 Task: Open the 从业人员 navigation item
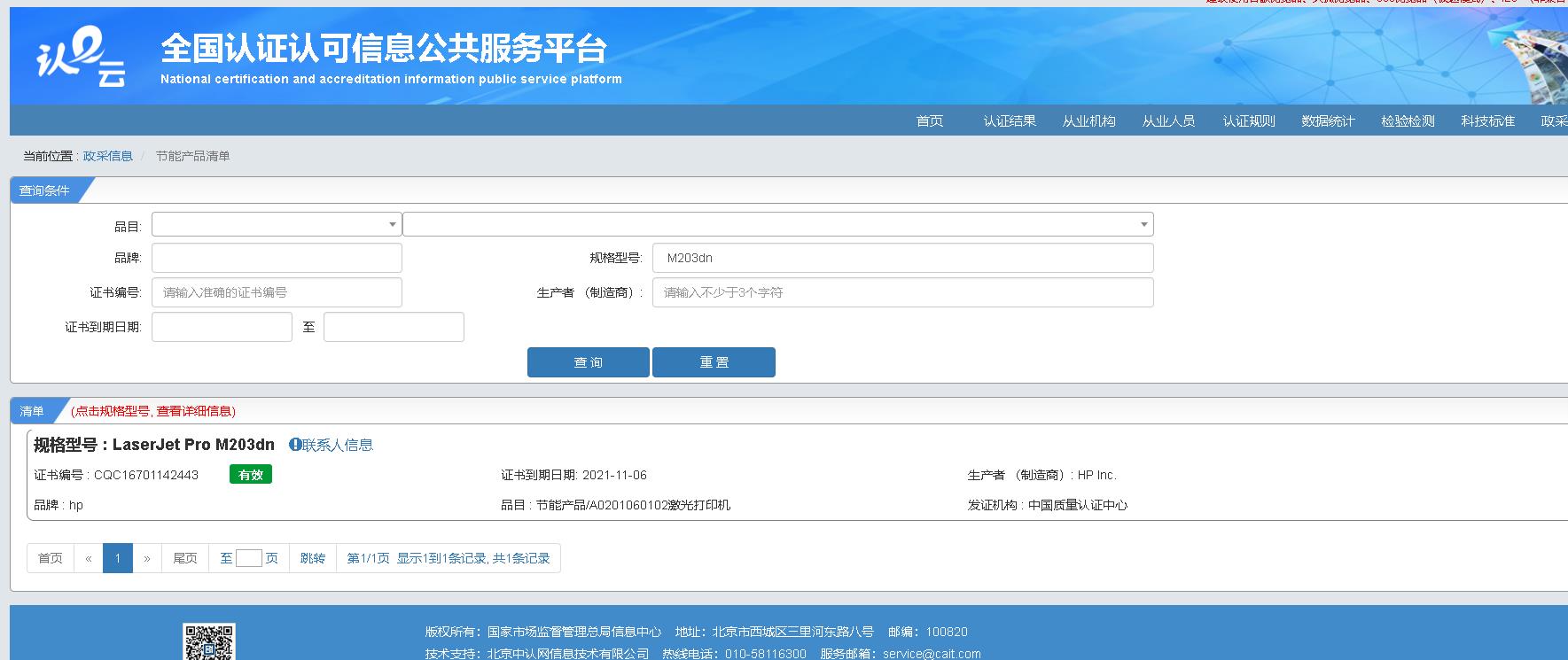pos(1169,120)
